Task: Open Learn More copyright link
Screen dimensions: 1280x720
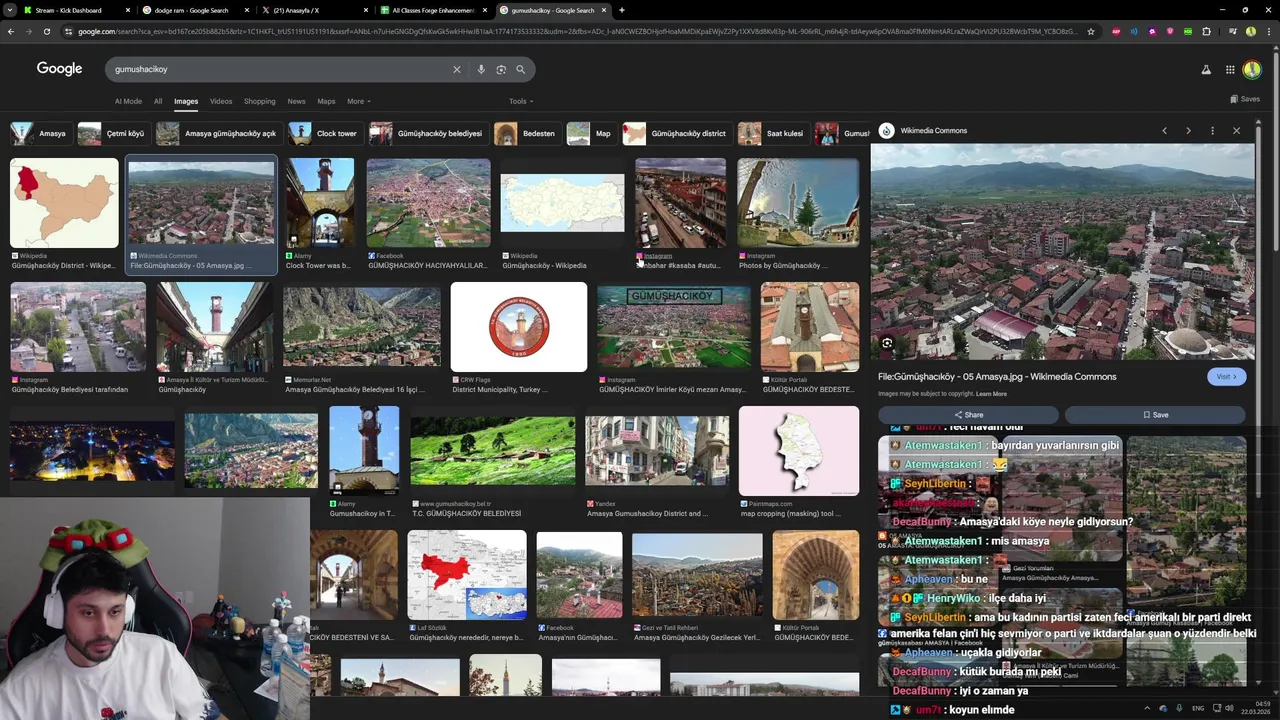Action: [x=991, y=394]
